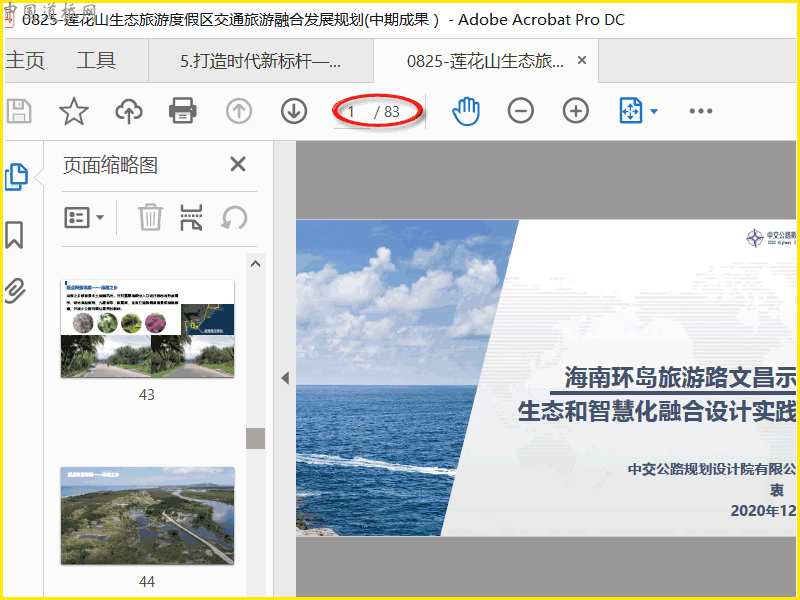Switch to 主页 tab
This screenshot has width=800, height=600.
[25, 61]
